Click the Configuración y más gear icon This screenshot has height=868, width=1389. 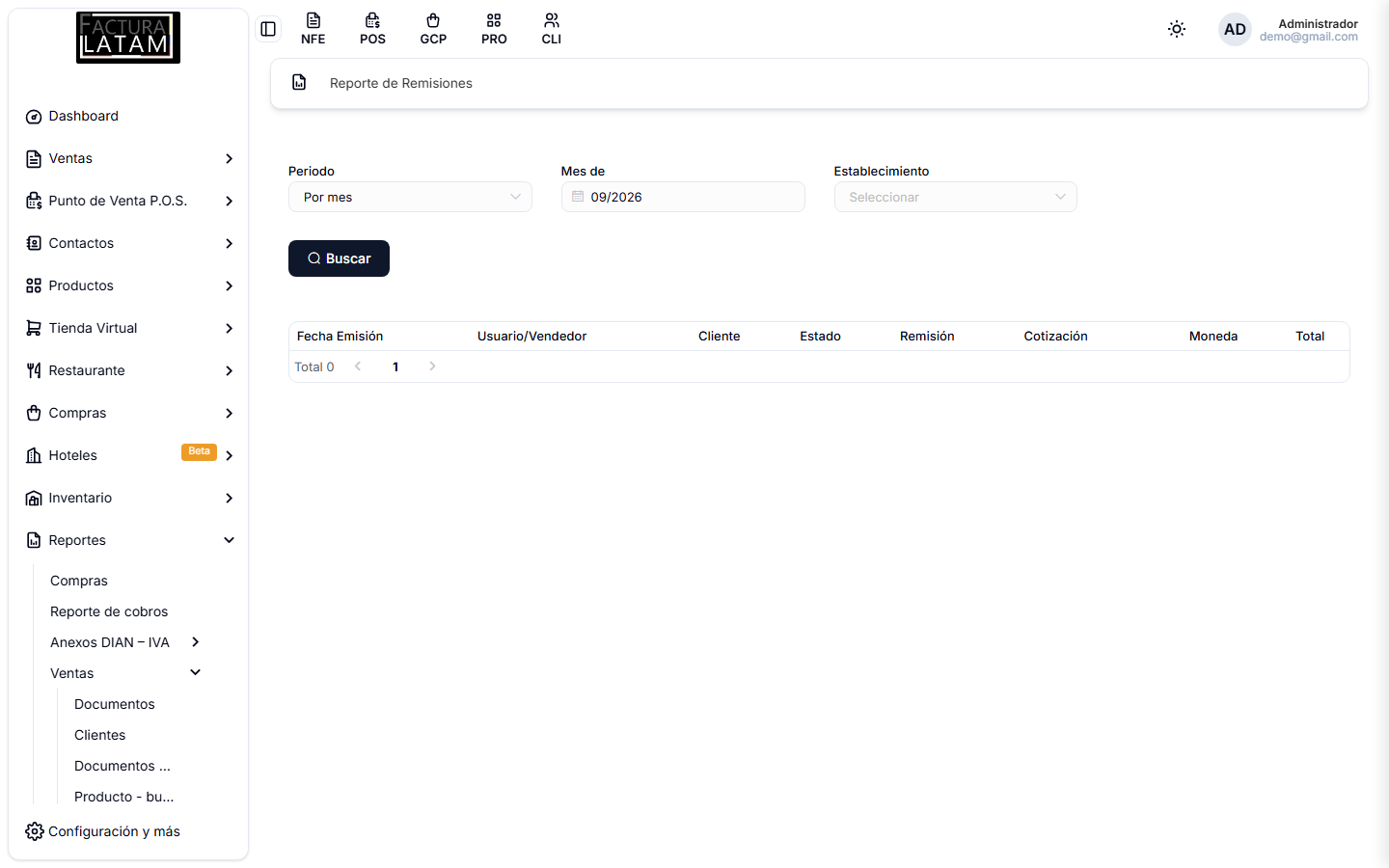coord(35,831)
